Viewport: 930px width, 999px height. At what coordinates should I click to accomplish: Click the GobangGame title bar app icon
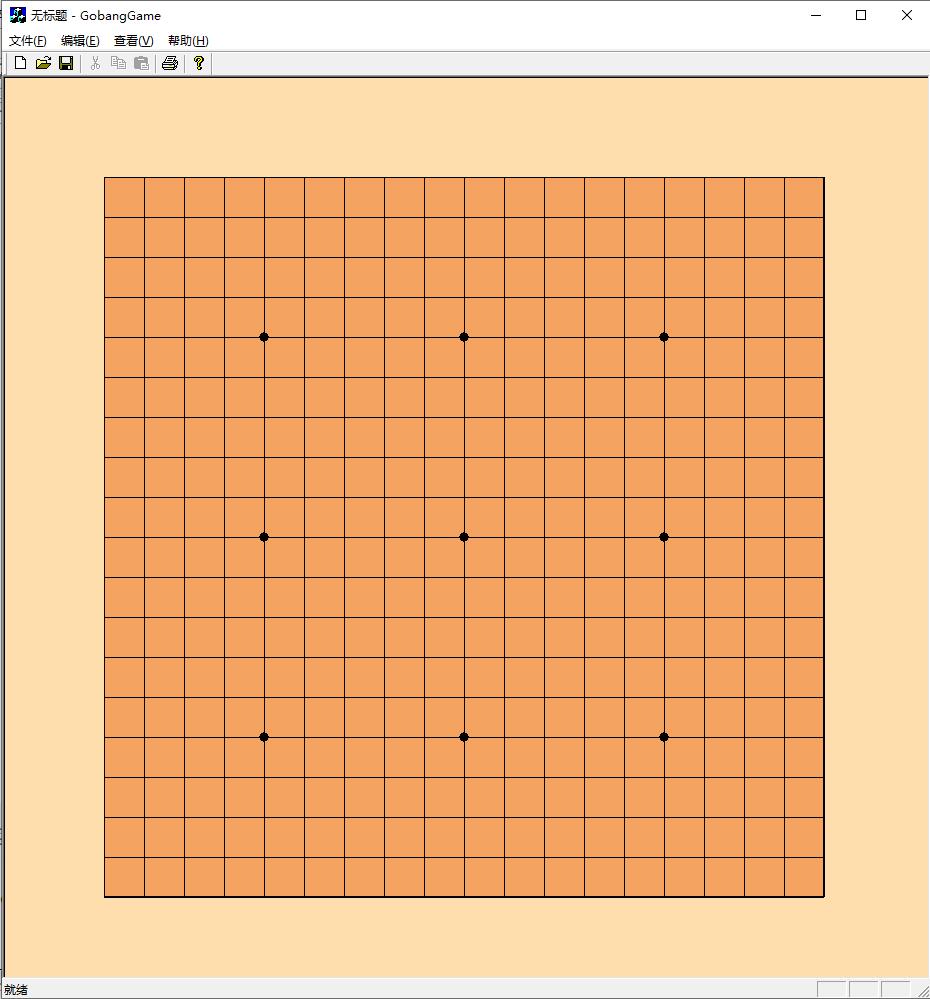(18, 15)
